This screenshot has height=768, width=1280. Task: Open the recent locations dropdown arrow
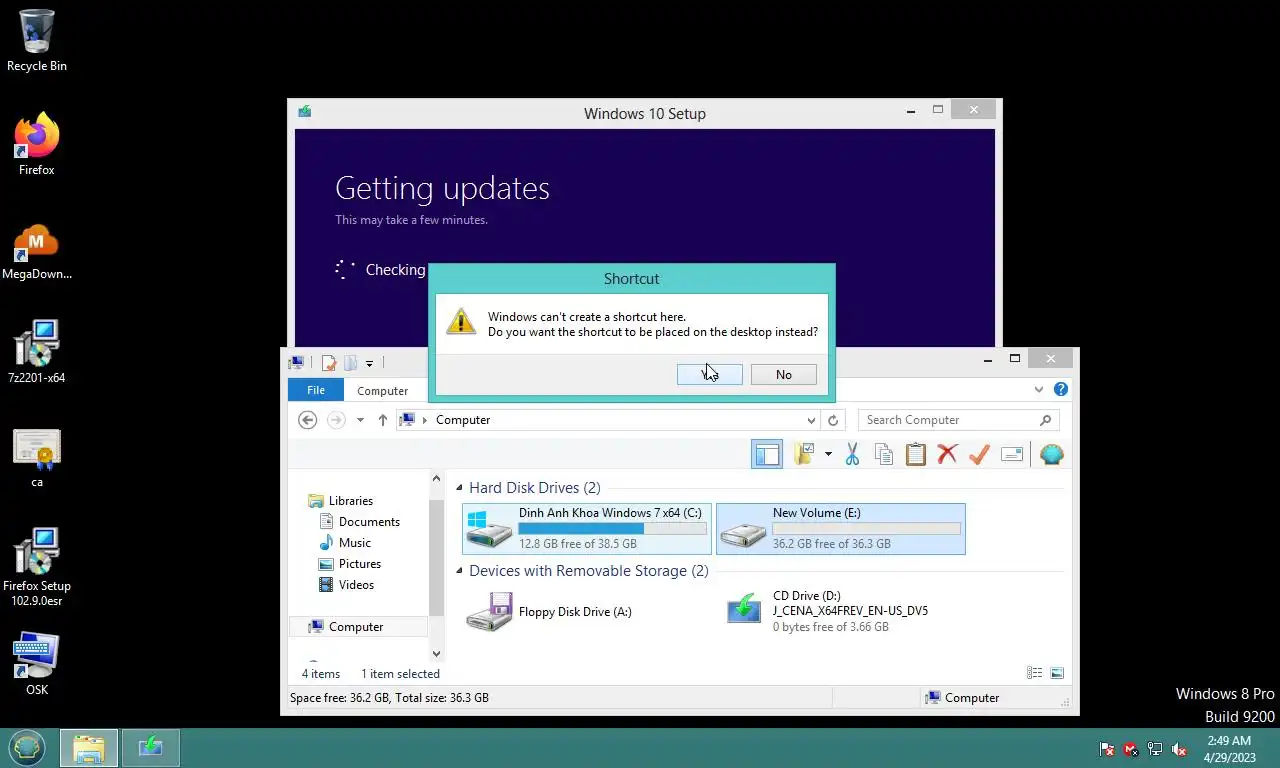coord(360,420)
